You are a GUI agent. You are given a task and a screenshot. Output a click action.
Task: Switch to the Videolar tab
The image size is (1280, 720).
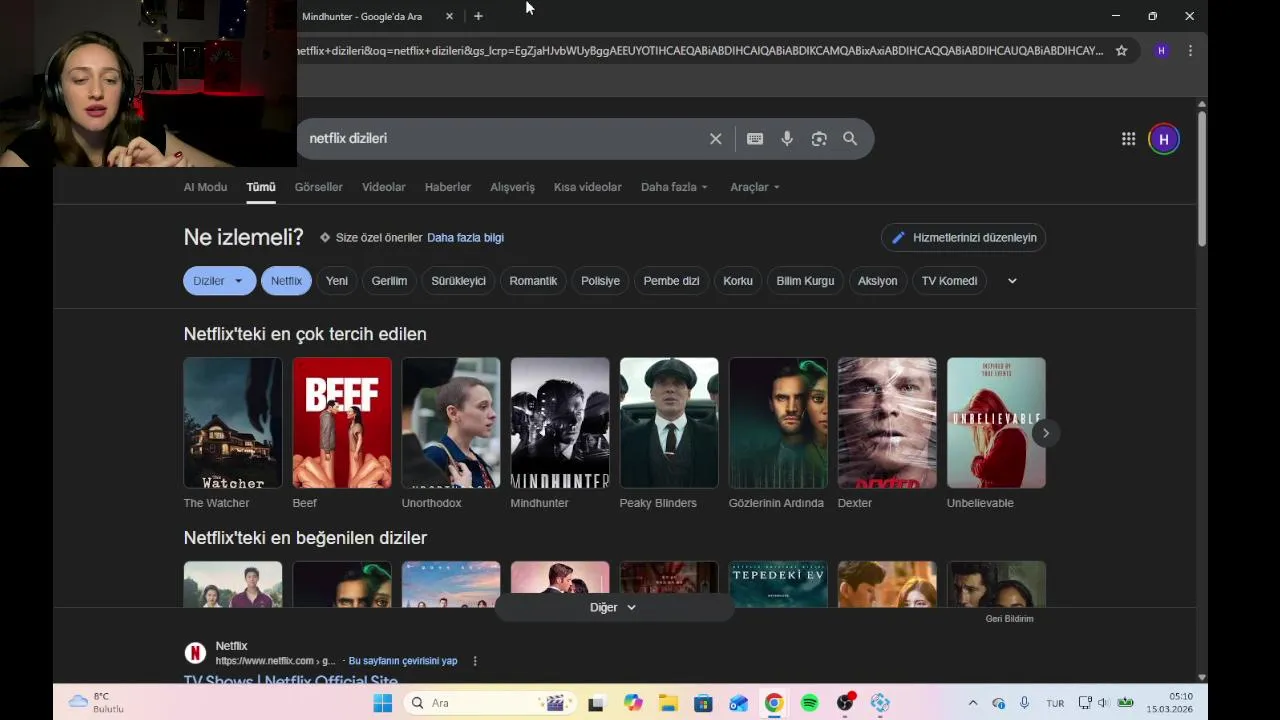pos(384,187)
